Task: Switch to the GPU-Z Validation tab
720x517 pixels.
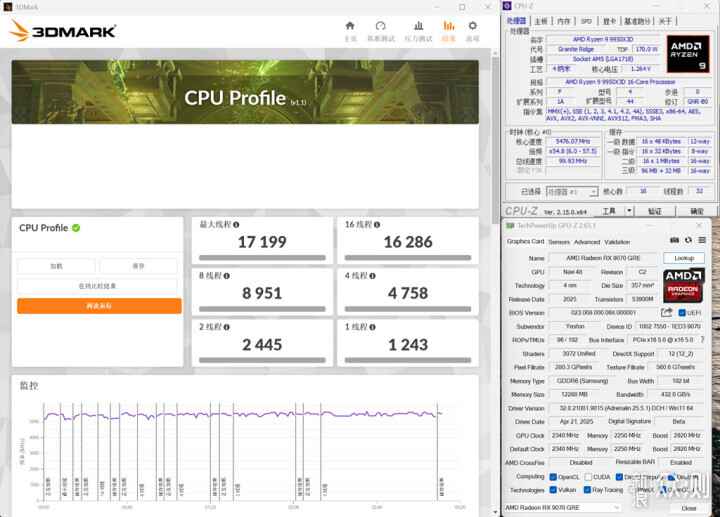Action: point(617,242)
